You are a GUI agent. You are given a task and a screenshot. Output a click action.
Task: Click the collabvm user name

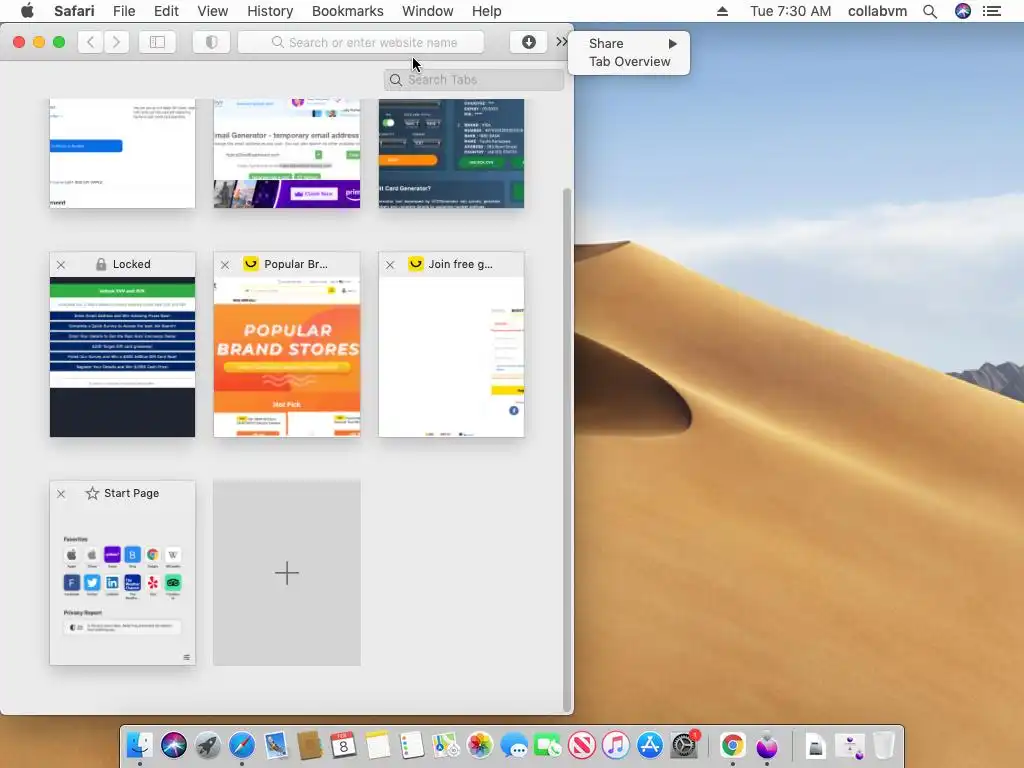pyautogui.click(x=877, y=11)
